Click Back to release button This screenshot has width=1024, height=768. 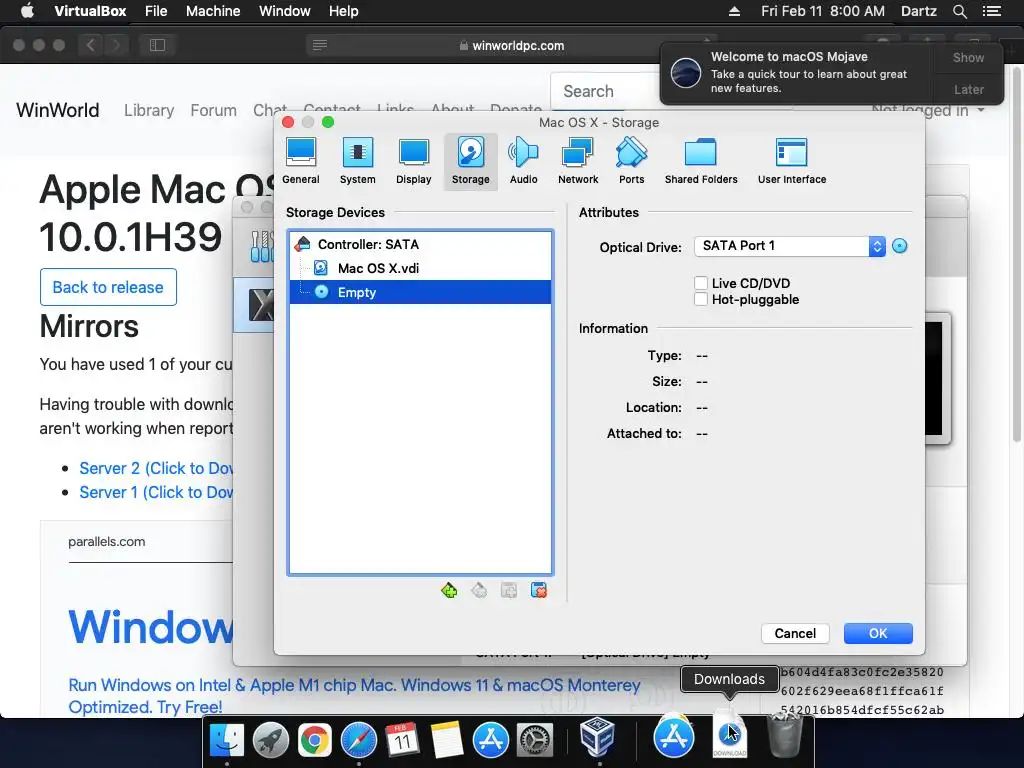click(108, 287)
